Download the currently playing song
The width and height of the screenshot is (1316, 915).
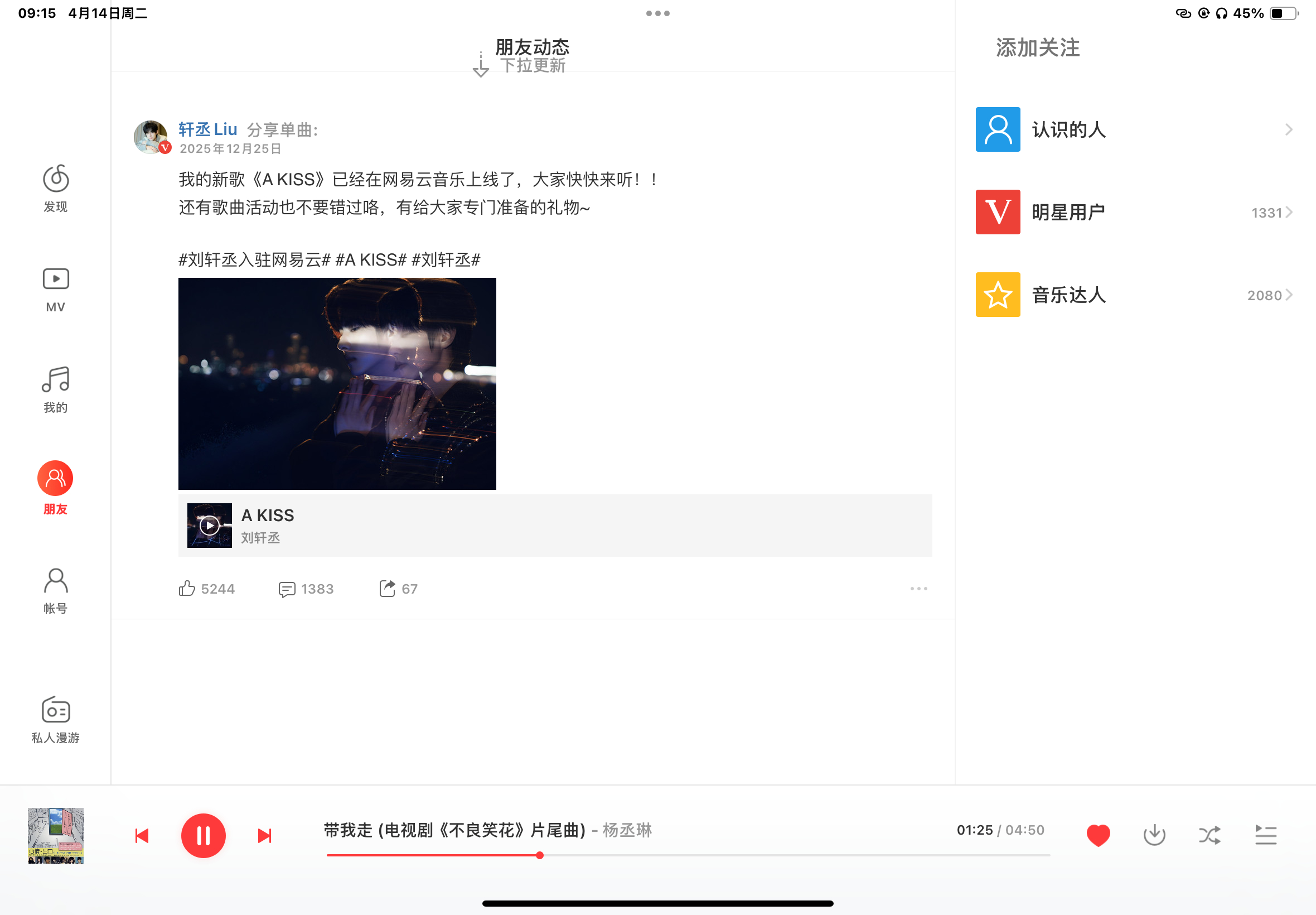(x=1154, y=835)
